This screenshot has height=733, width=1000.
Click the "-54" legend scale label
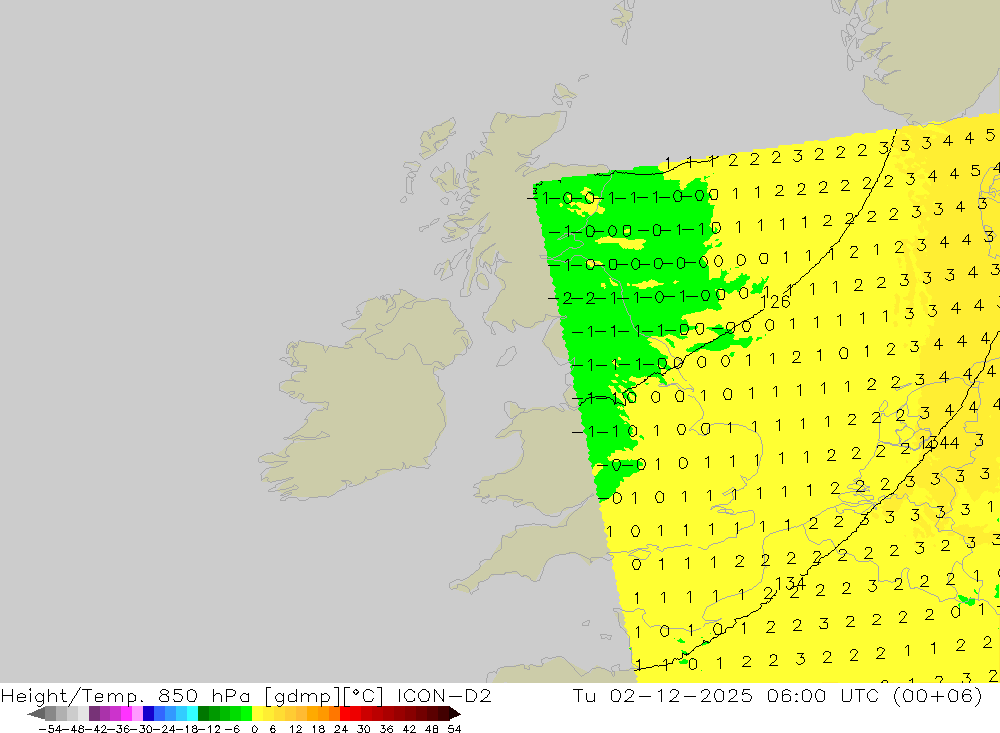click(x=50, y=729)
